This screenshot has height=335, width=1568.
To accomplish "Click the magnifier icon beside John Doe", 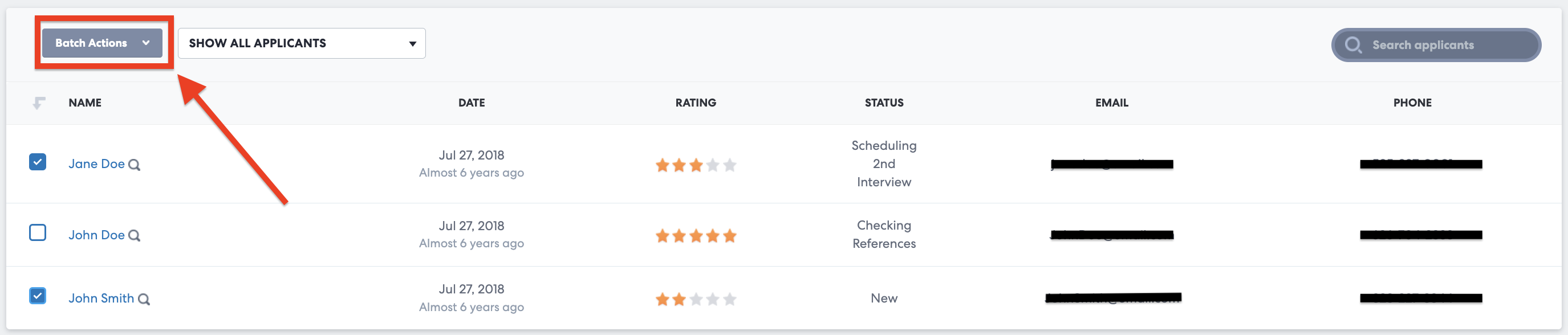I will 135,236.
